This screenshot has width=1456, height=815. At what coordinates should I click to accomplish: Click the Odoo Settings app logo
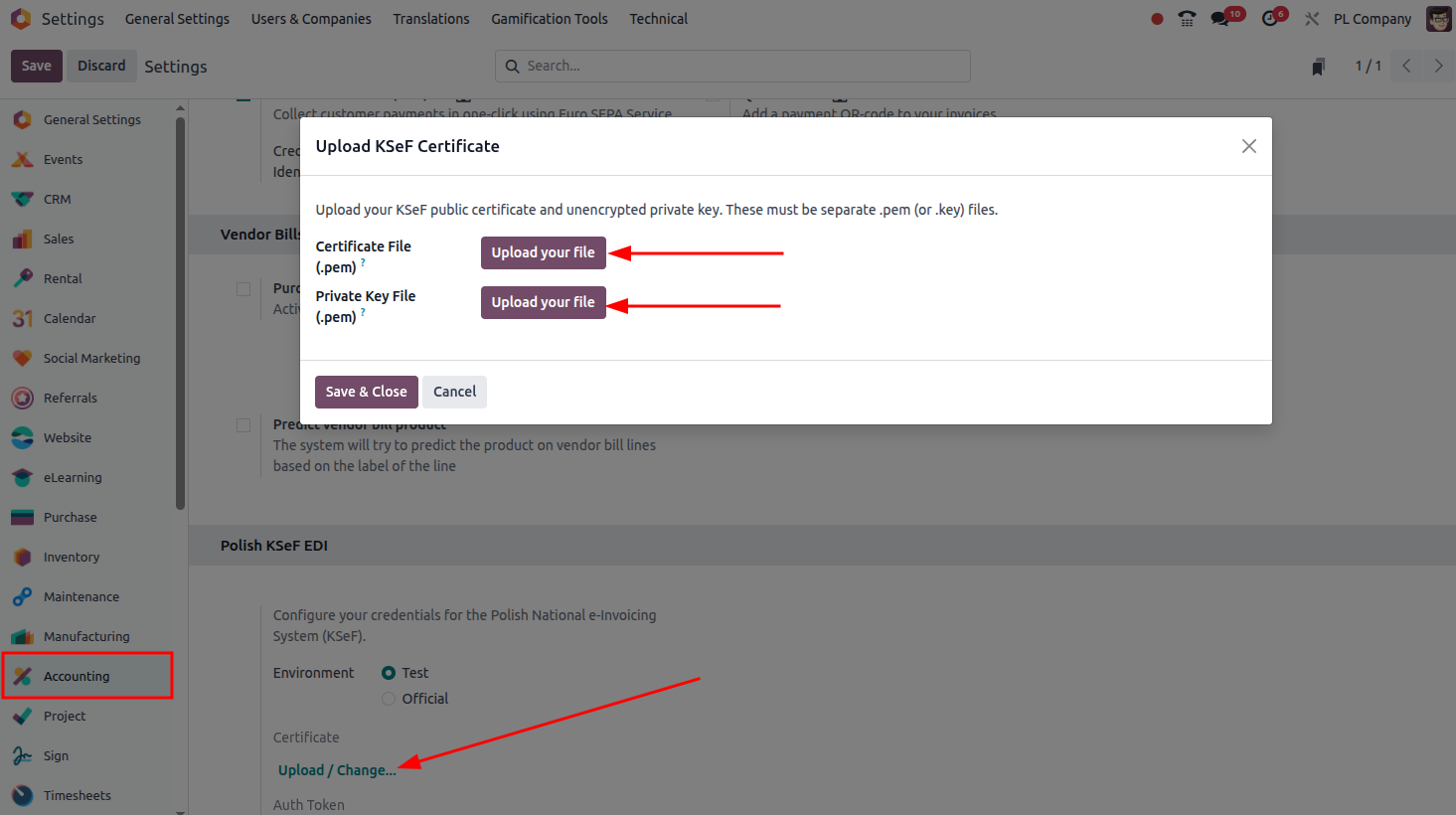point(21,19)
